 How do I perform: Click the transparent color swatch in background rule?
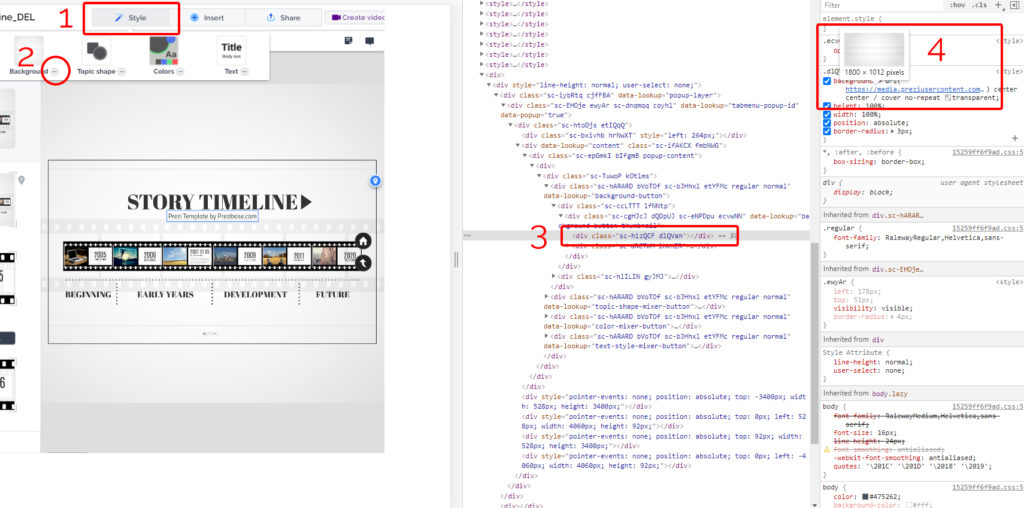948,98
